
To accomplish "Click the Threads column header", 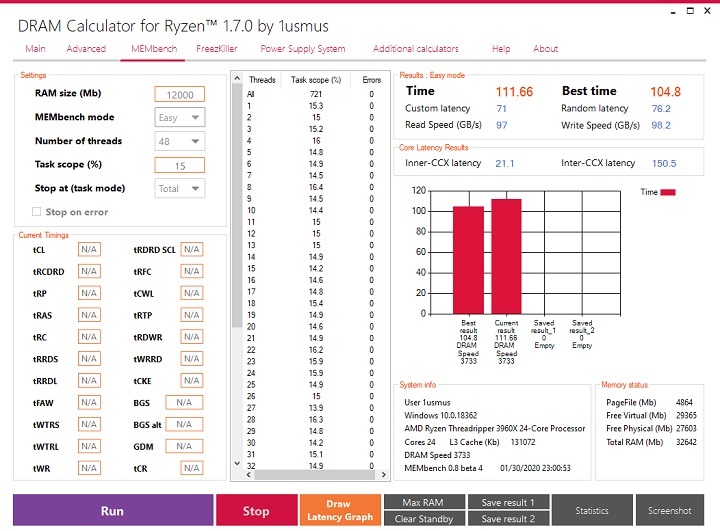I will 262,80.
